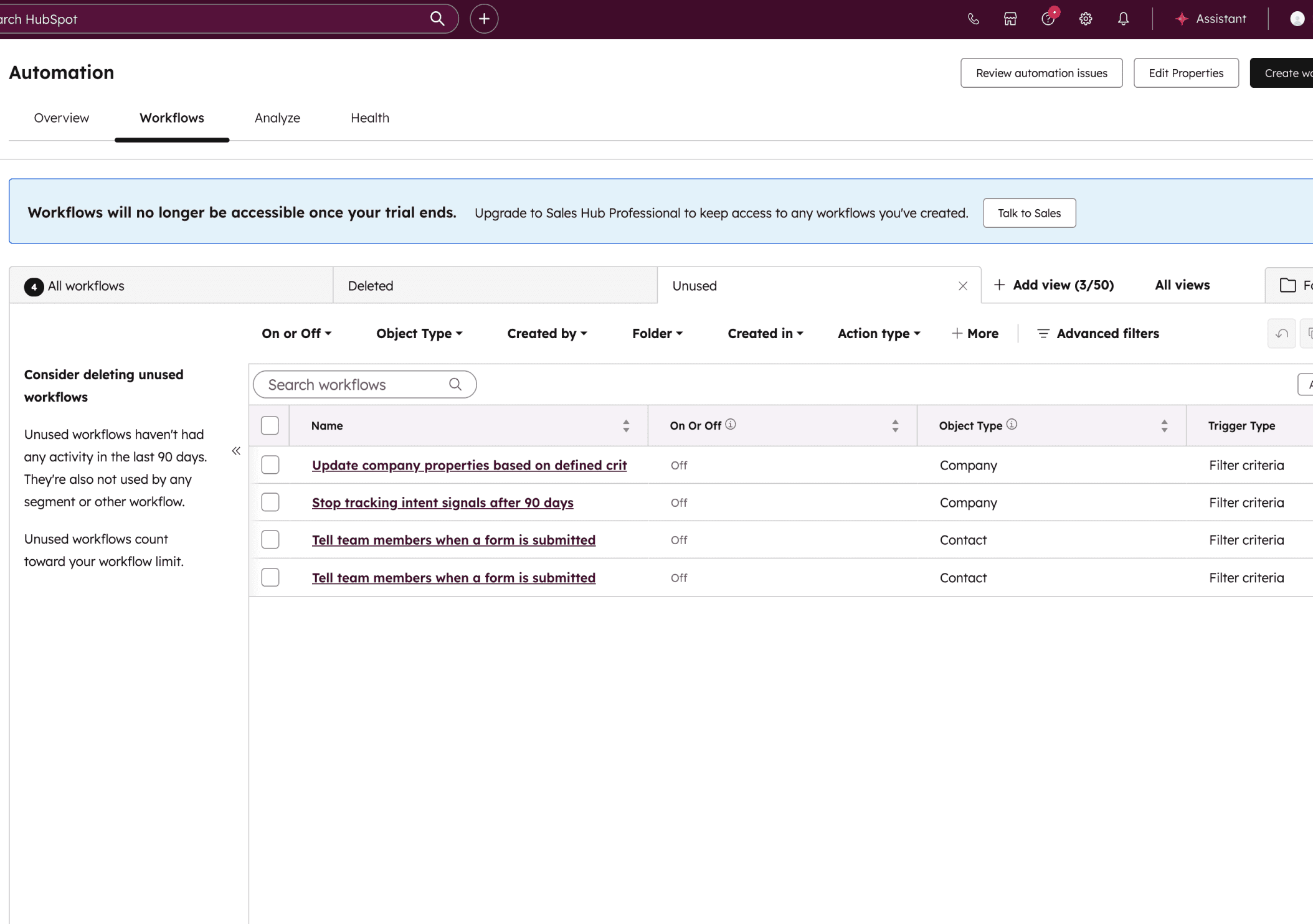Open the notifications bell

(1123, 19)
